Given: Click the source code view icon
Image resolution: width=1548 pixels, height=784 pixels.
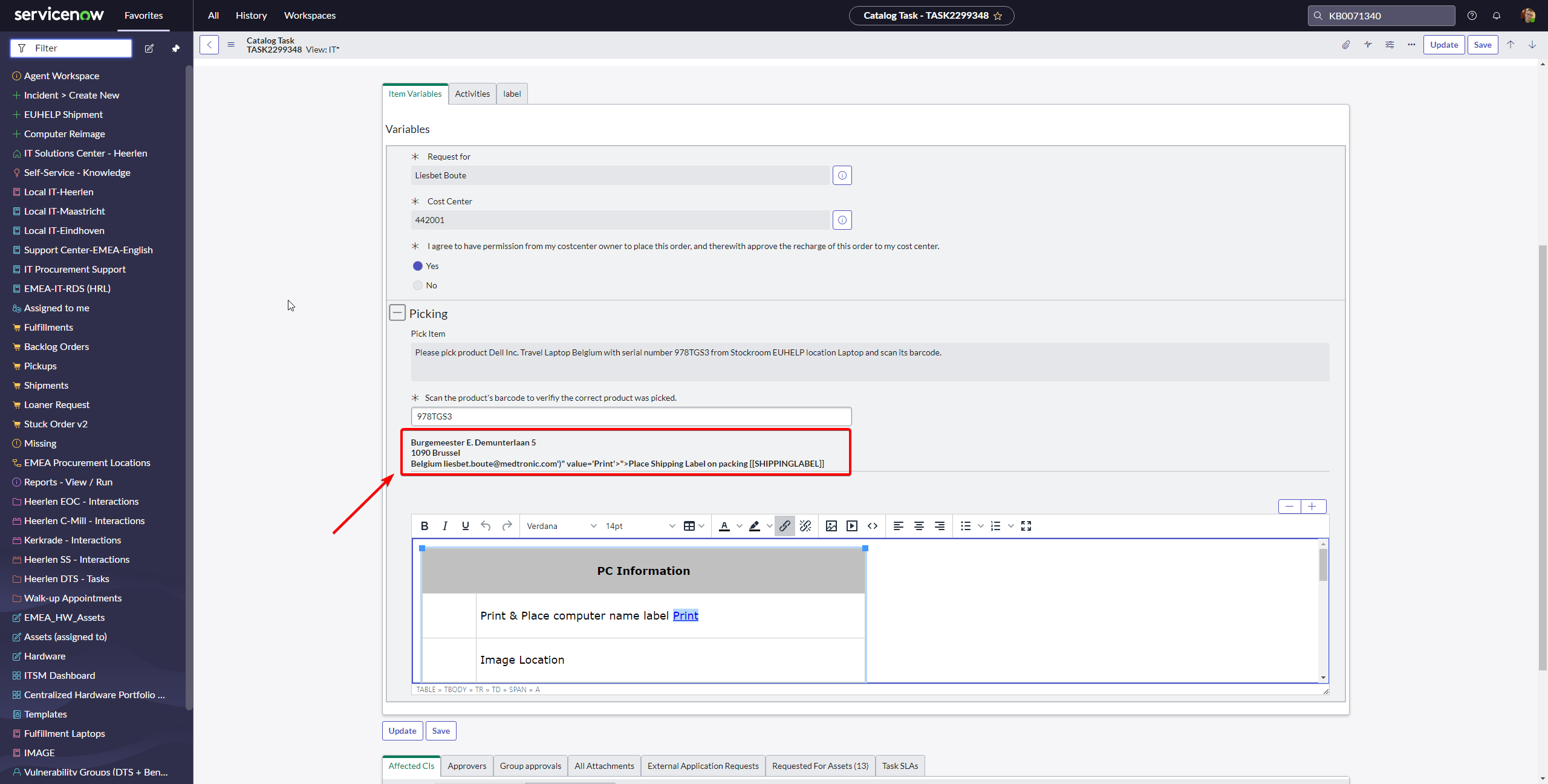Looking at the screenshot, I should tap(873, 526).
